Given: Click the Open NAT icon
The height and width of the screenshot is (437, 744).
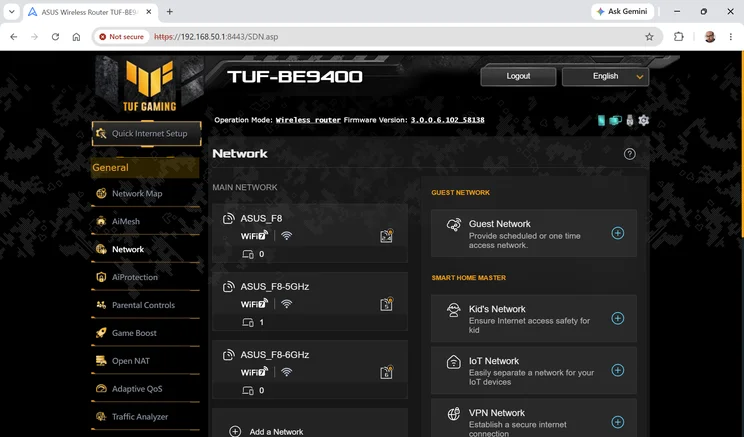Looking at the screenshot, I should [x=101, y=361].
